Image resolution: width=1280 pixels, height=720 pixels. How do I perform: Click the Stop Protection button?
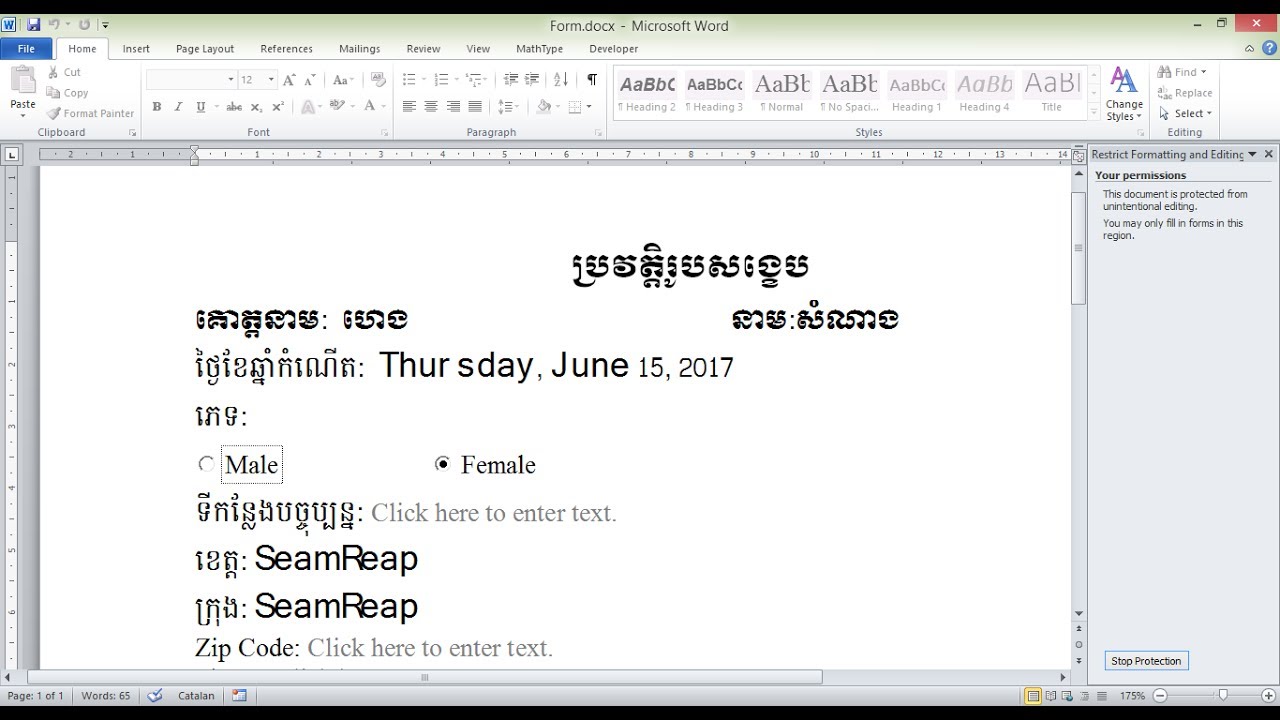tap(1146, 661)
